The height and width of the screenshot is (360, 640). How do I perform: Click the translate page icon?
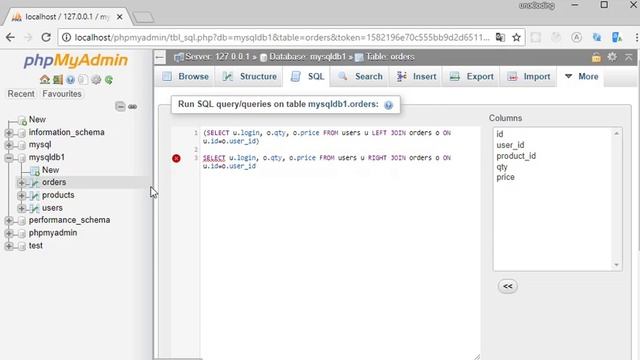tap(500, 38)
